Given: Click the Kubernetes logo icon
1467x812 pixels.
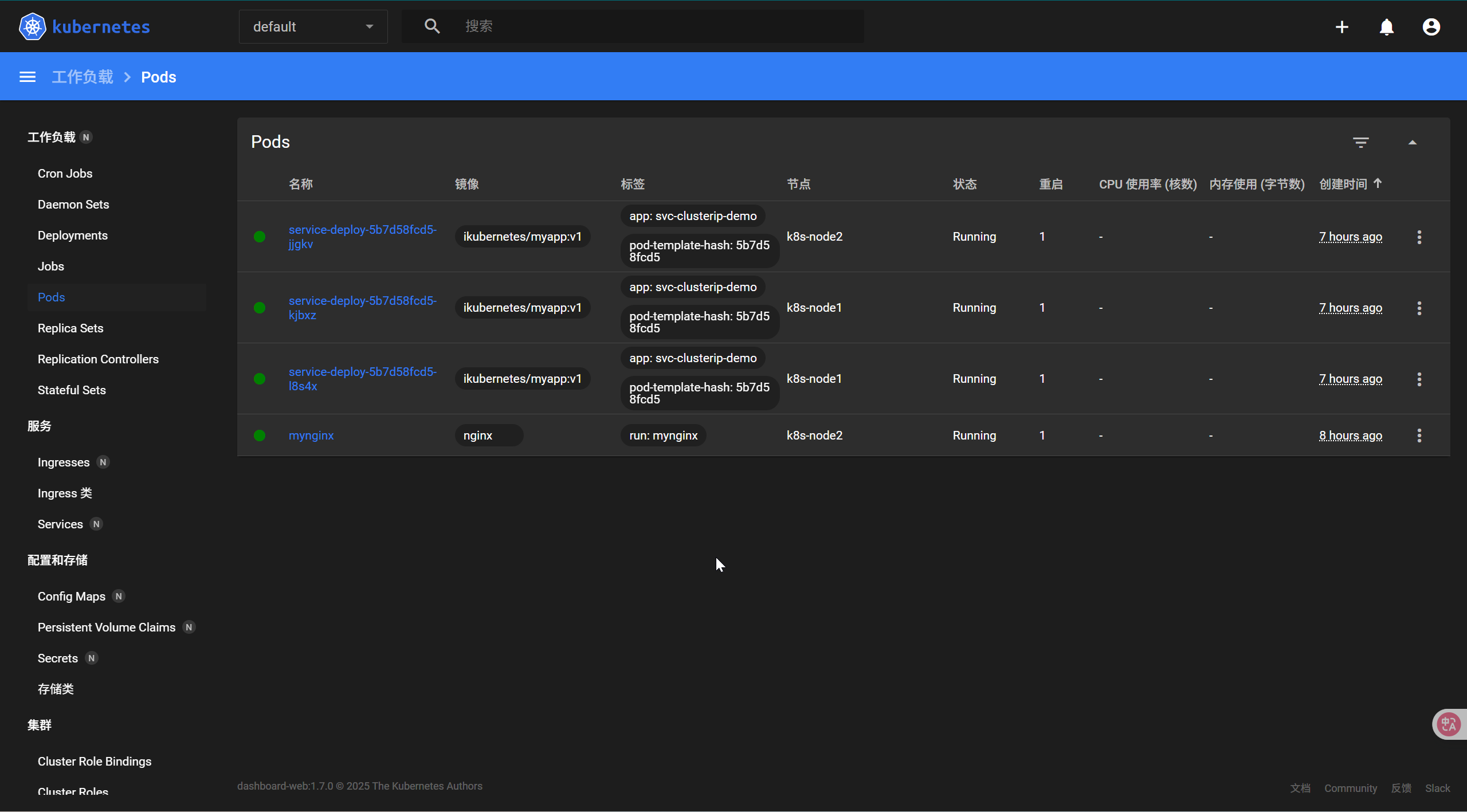Looking at the screenshot, I should pyautogui.click(x=32, y=26).
